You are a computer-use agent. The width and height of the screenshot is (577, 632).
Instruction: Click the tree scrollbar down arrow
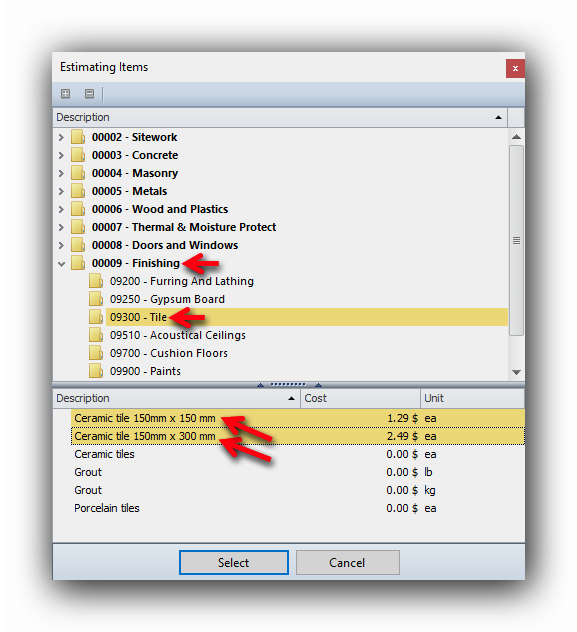[x=516, y=372]
